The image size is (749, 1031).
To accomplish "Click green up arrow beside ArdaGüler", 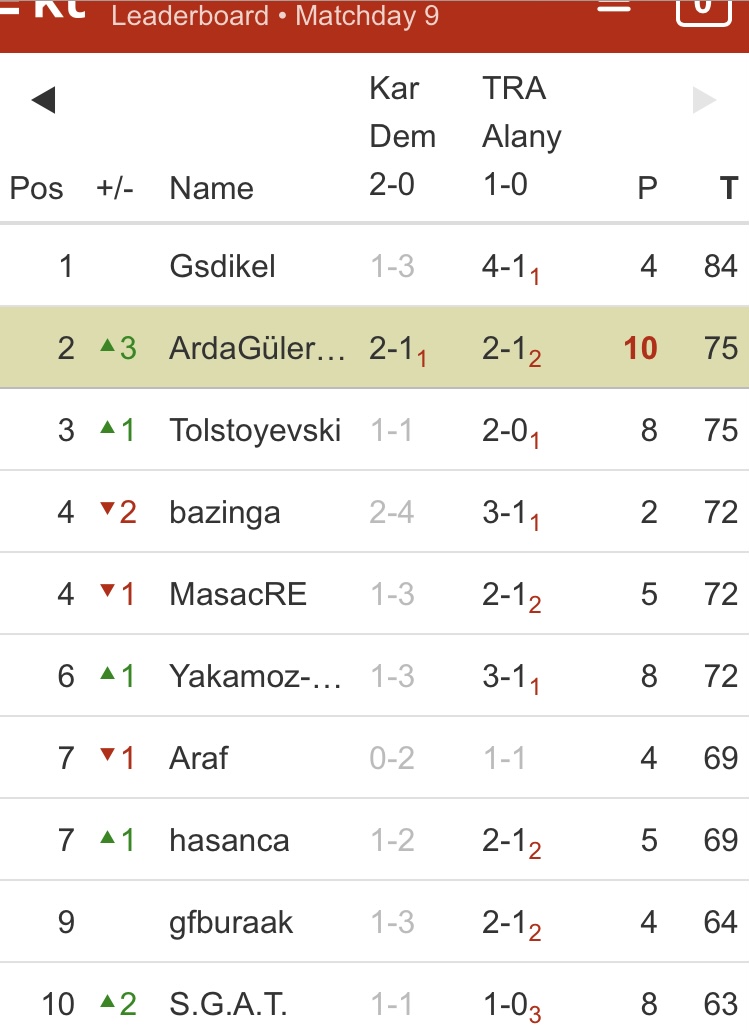I will click(x=108, y=347).
